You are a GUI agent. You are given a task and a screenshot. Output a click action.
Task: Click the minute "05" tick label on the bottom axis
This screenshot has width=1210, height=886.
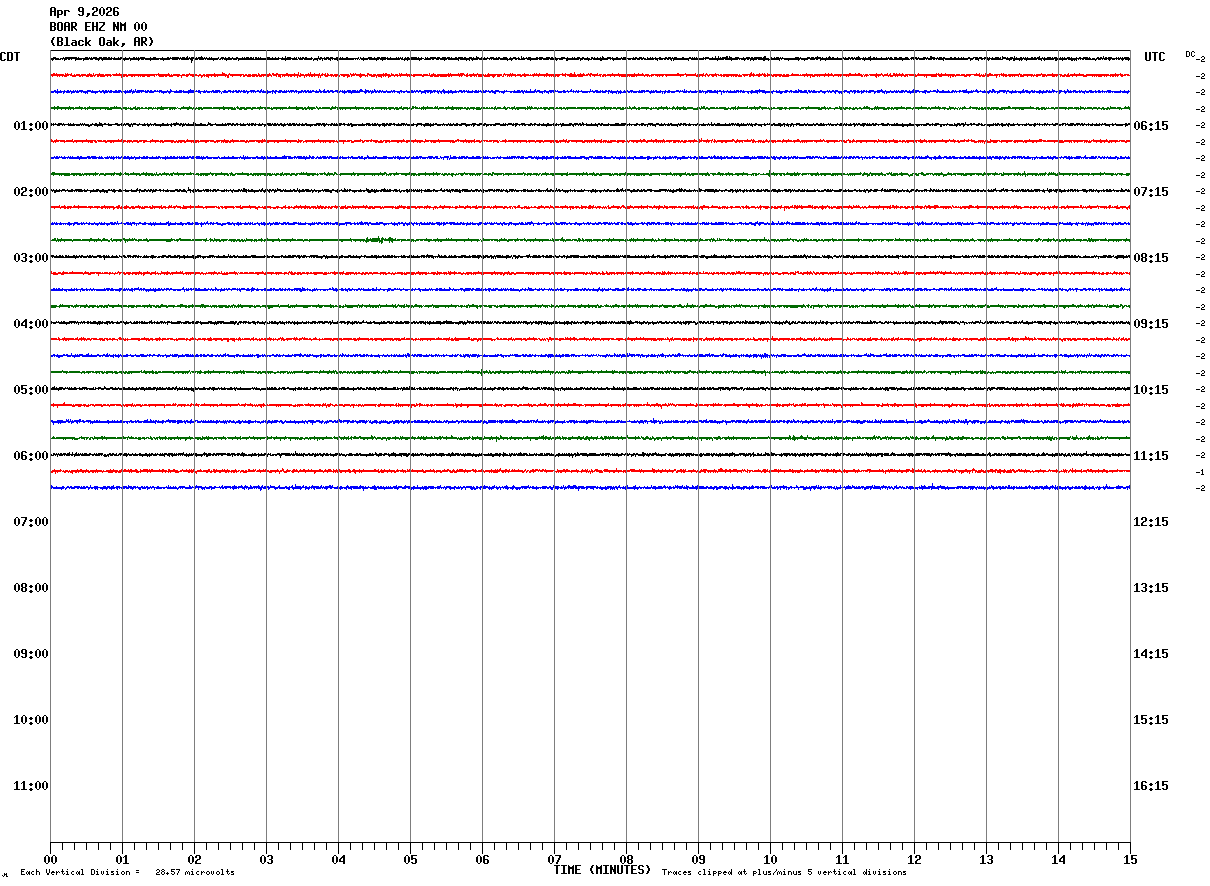click(x=410, y=860)
